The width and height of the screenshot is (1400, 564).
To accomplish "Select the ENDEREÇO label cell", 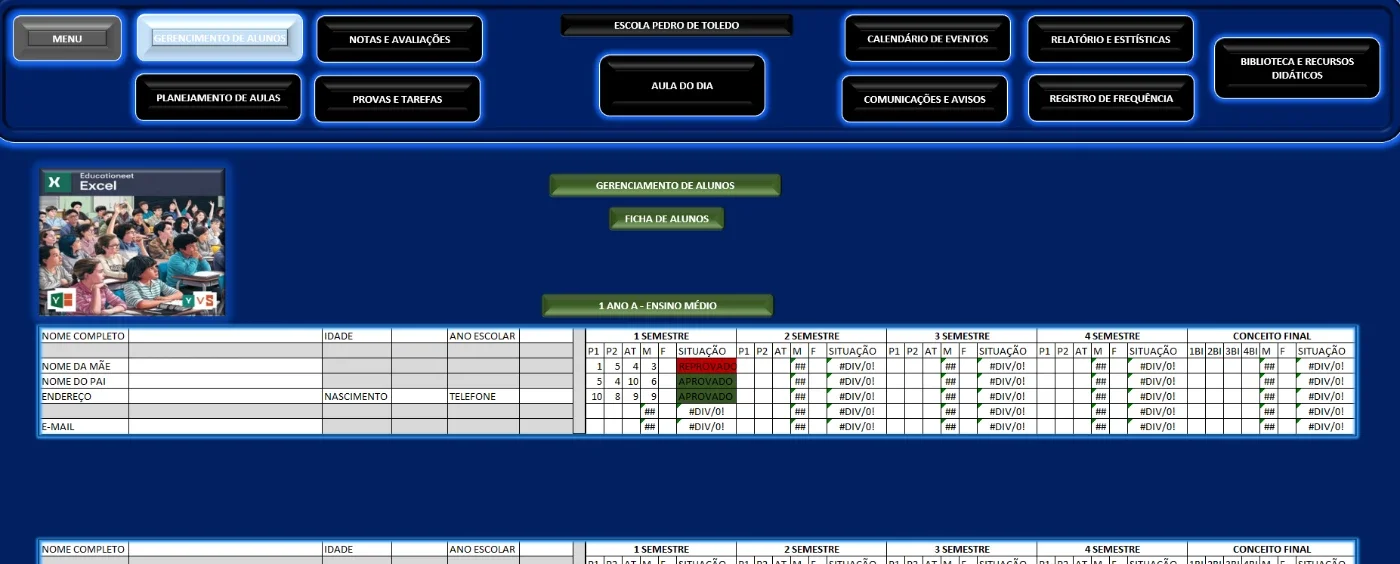I will click(x=84, y=396).
